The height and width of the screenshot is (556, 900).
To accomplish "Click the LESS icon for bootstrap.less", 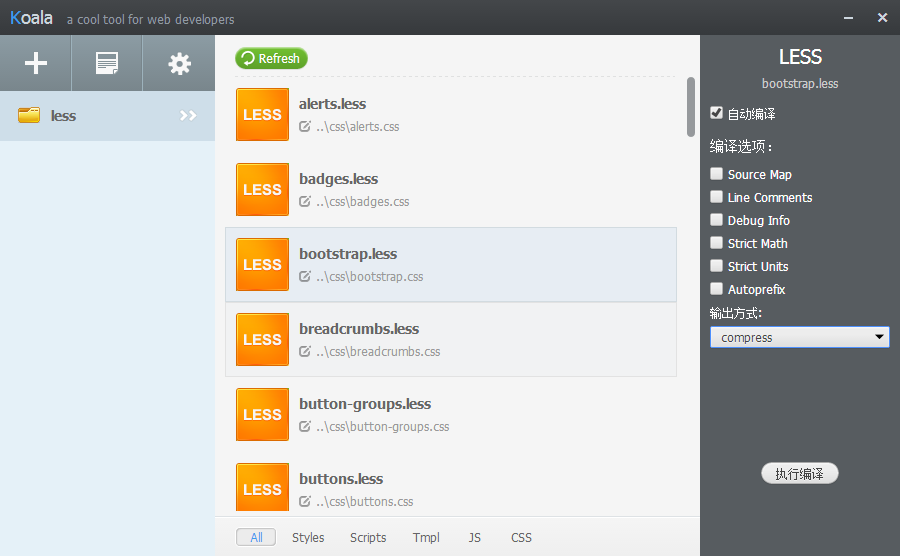I will tap(262, 265).
